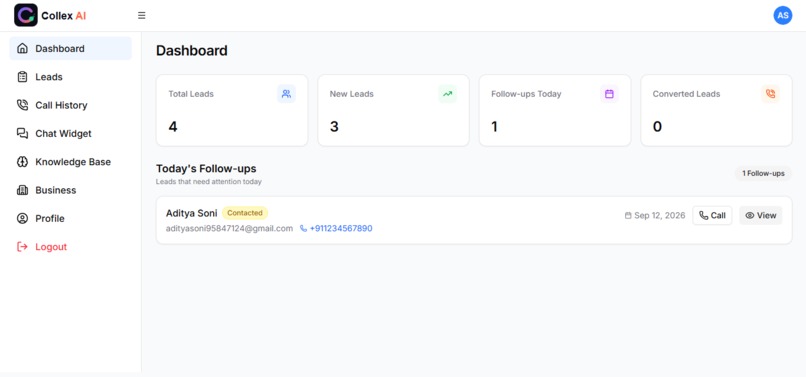Go to the Leads page
This screenshot has width=806, height=377.
click(x=70, y=77)
